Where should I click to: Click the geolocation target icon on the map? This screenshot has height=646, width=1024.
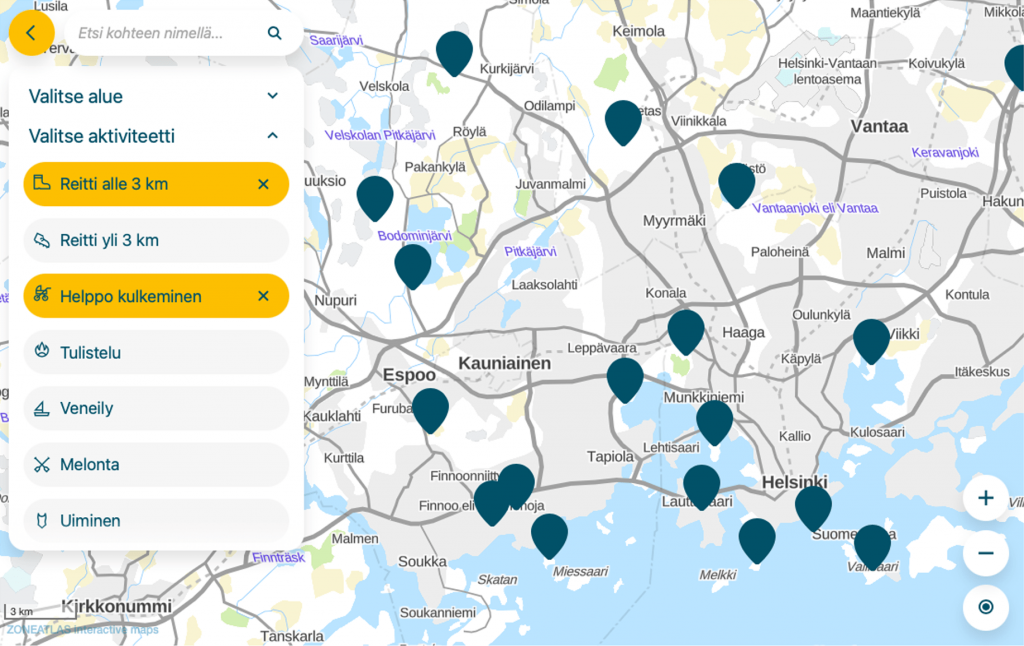(x=986, y=607)
